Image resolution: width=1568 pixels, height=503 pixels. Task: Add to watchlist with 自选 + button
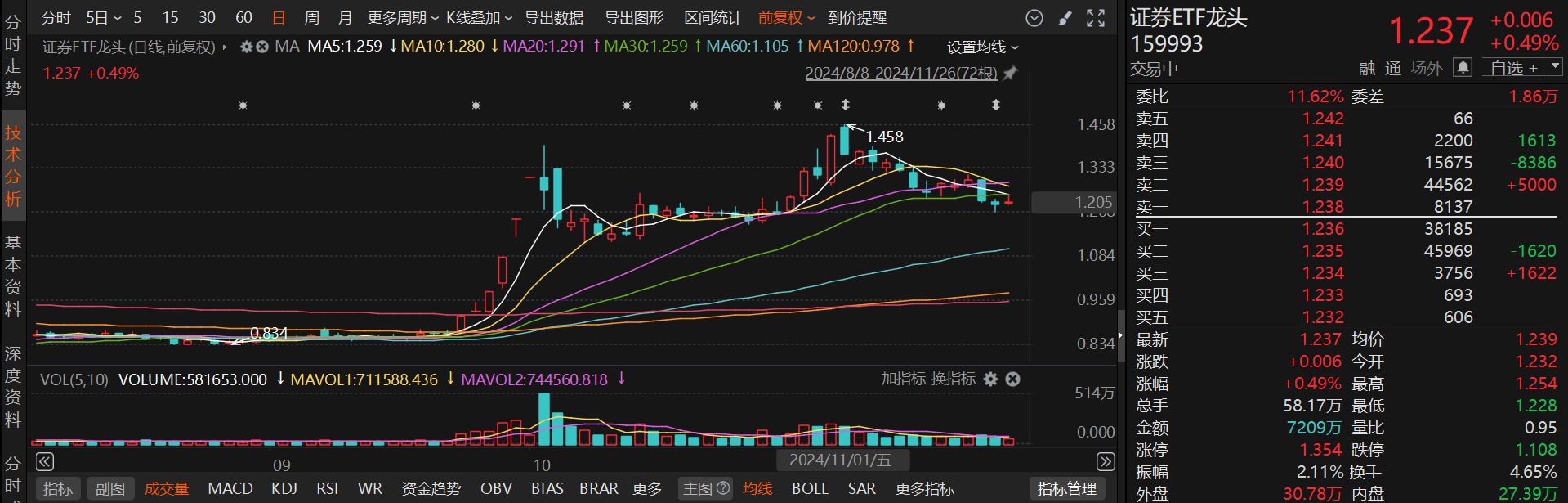1514,68
